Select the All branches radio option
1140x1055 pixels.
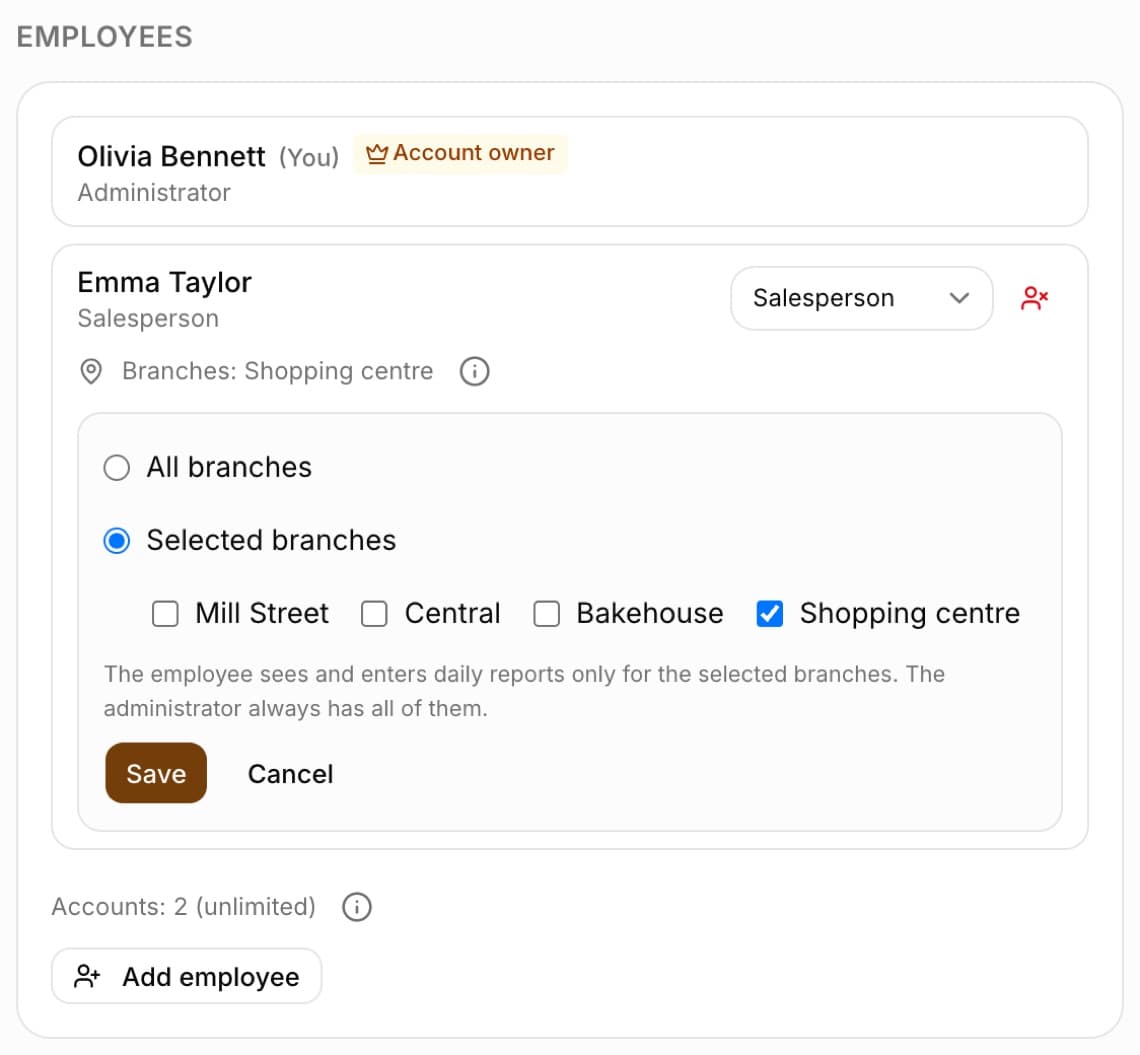[116, 468]
